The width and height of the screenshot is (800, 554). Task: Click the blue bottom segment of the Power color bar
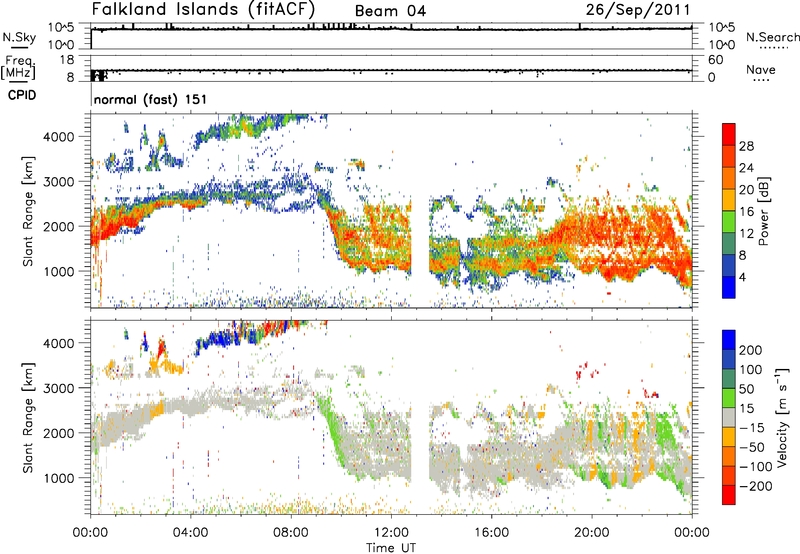pos(729,287)
